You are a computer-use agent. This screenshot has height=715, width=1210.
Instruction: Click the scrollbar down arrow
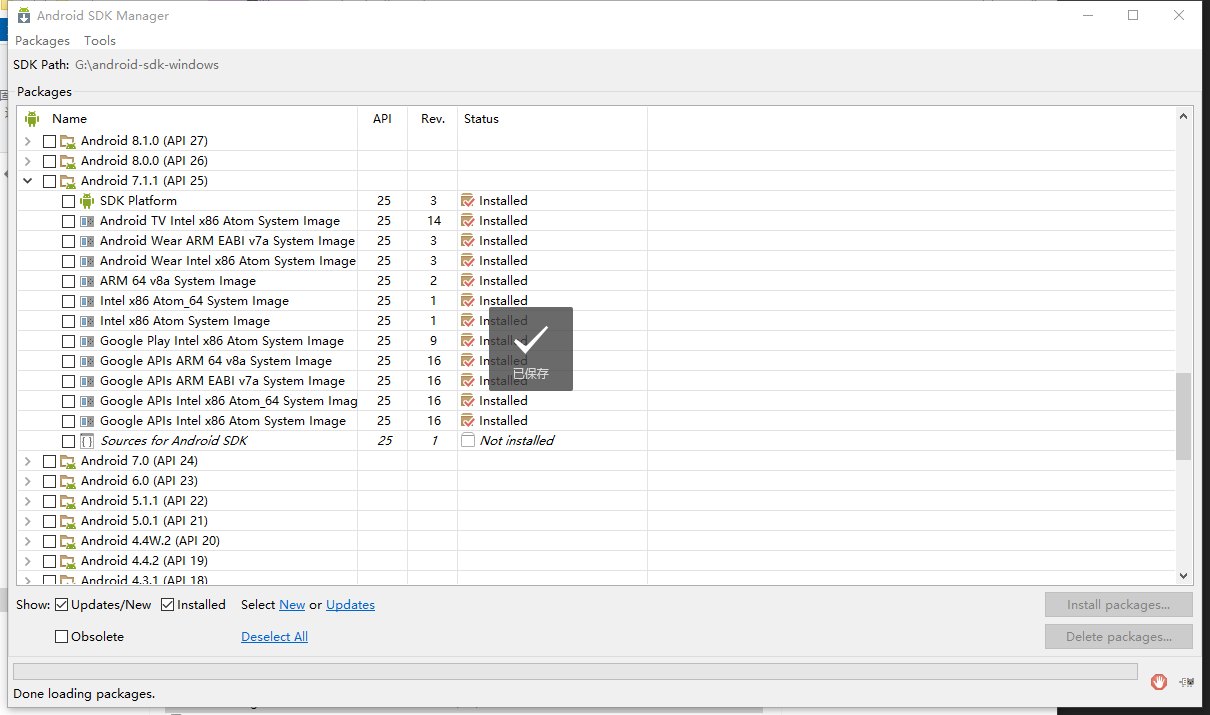(x=1184, y=577)
